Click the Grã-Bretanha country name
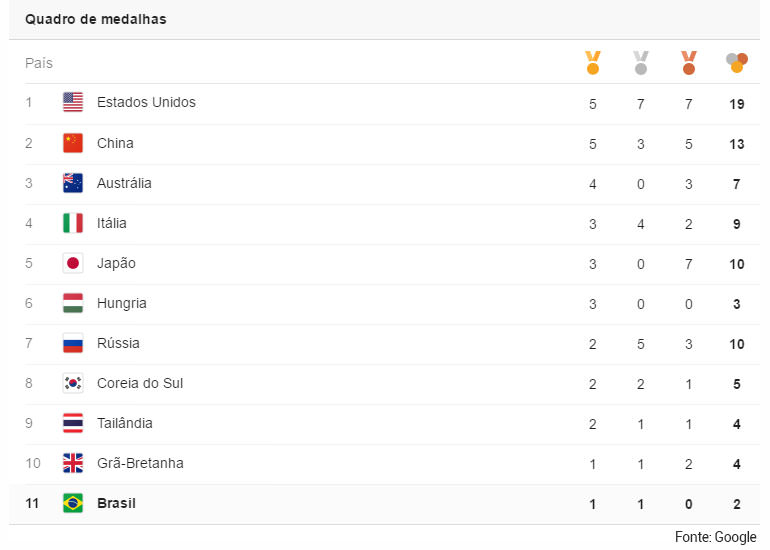The width and height of the screenshot is (770, 550). 140,463
